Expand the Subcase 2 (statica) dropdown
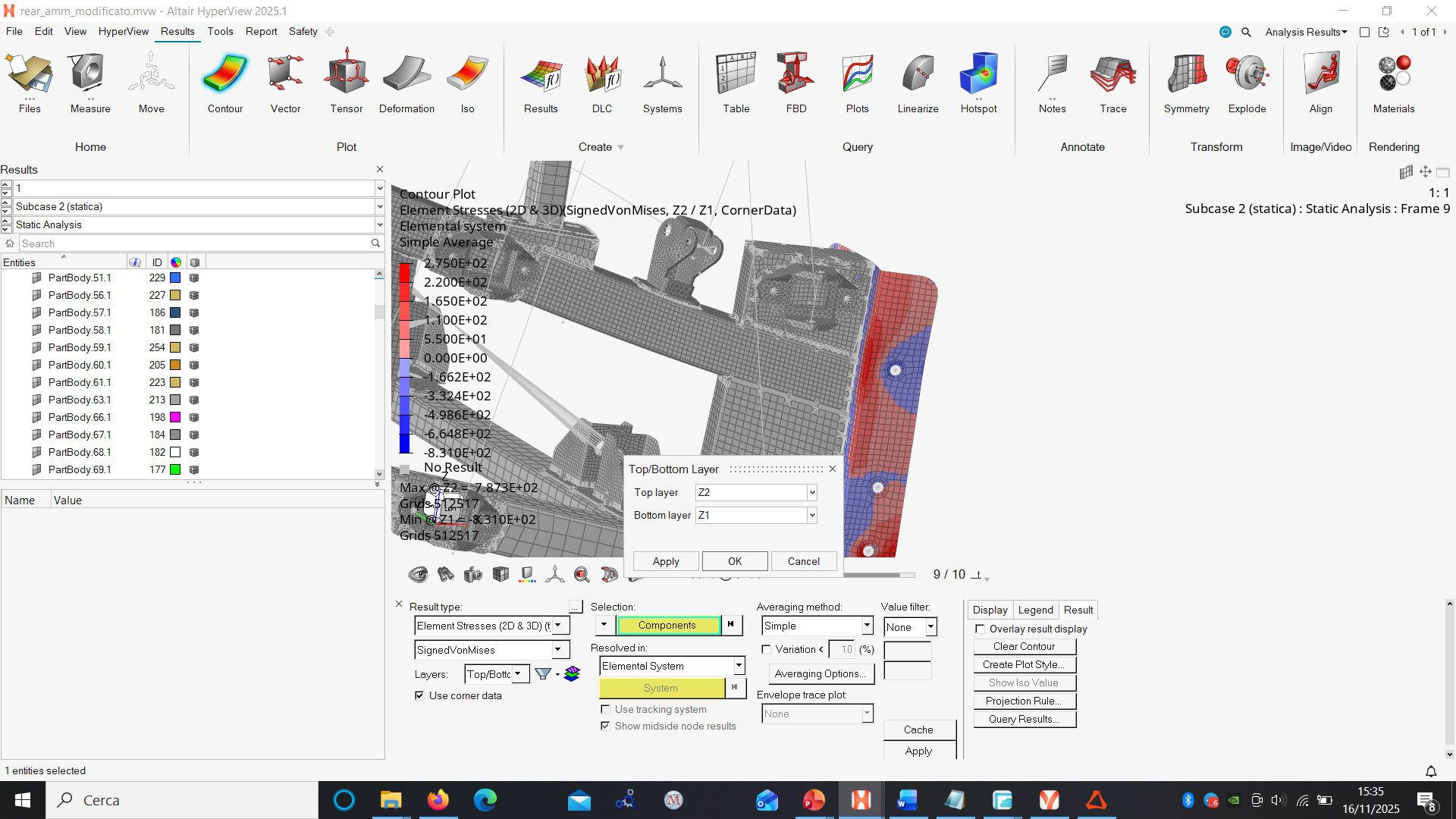Viewport: 1456px width, 819px height. click(379, 206)
